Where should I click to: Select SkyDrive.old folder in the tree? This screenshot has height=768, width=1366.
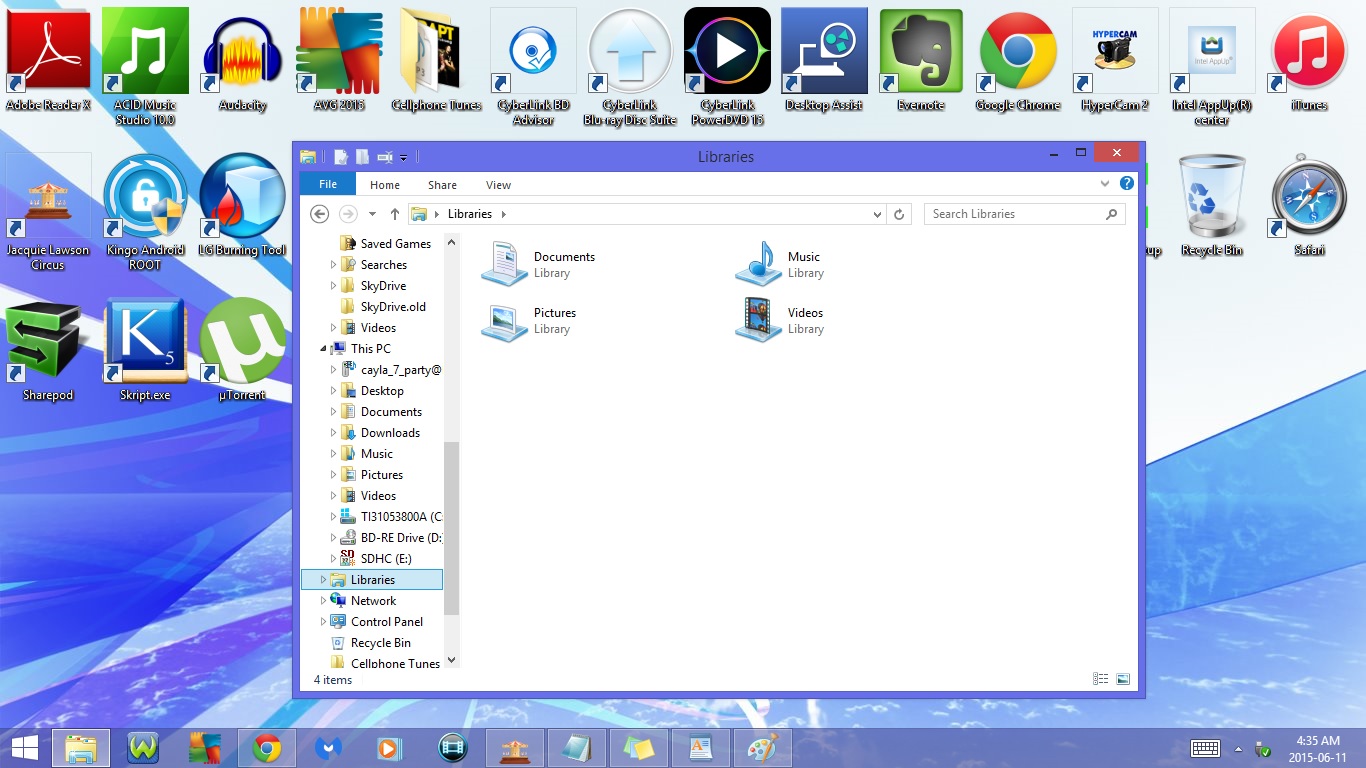point(383,307)
